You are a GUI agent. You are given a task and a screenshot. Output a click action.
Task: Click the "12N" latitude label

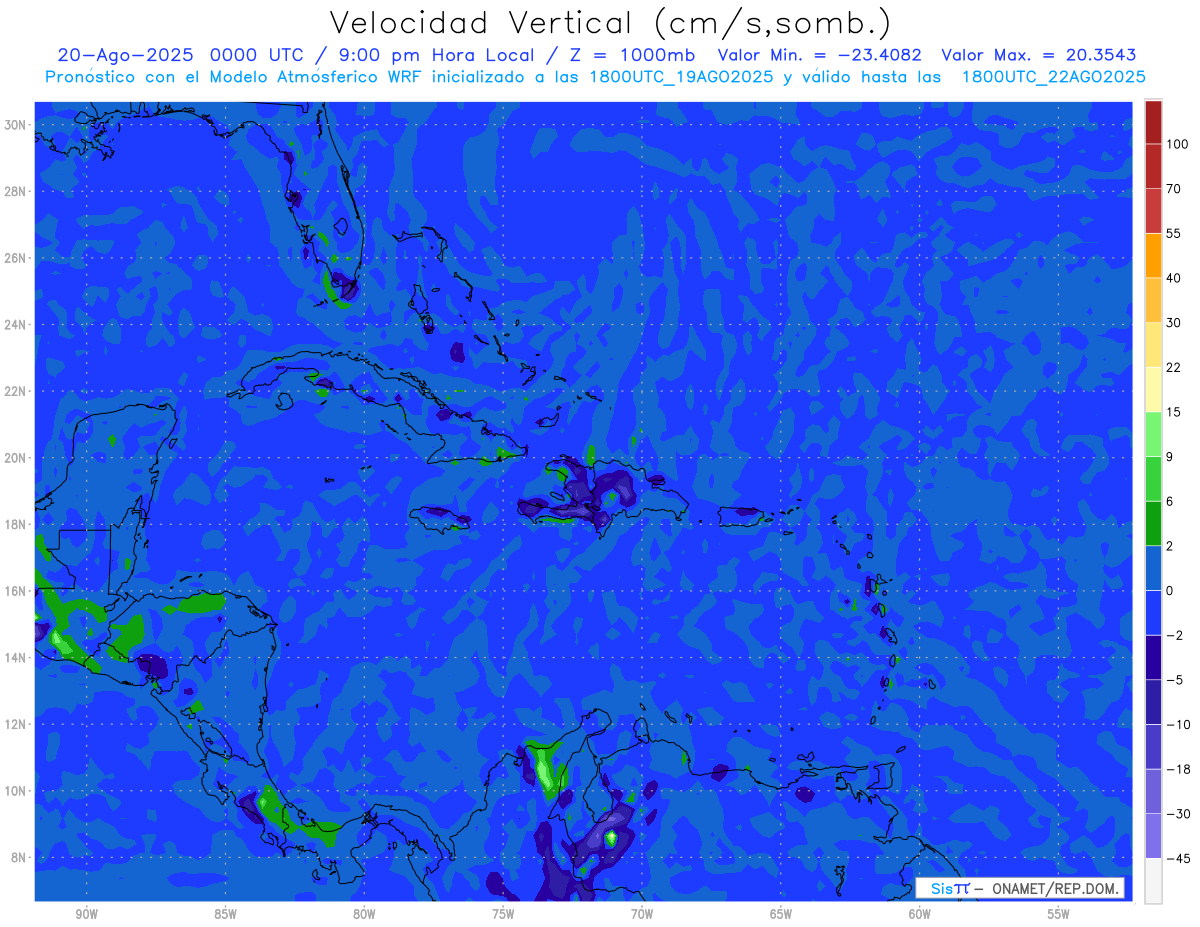coord(16,724)
